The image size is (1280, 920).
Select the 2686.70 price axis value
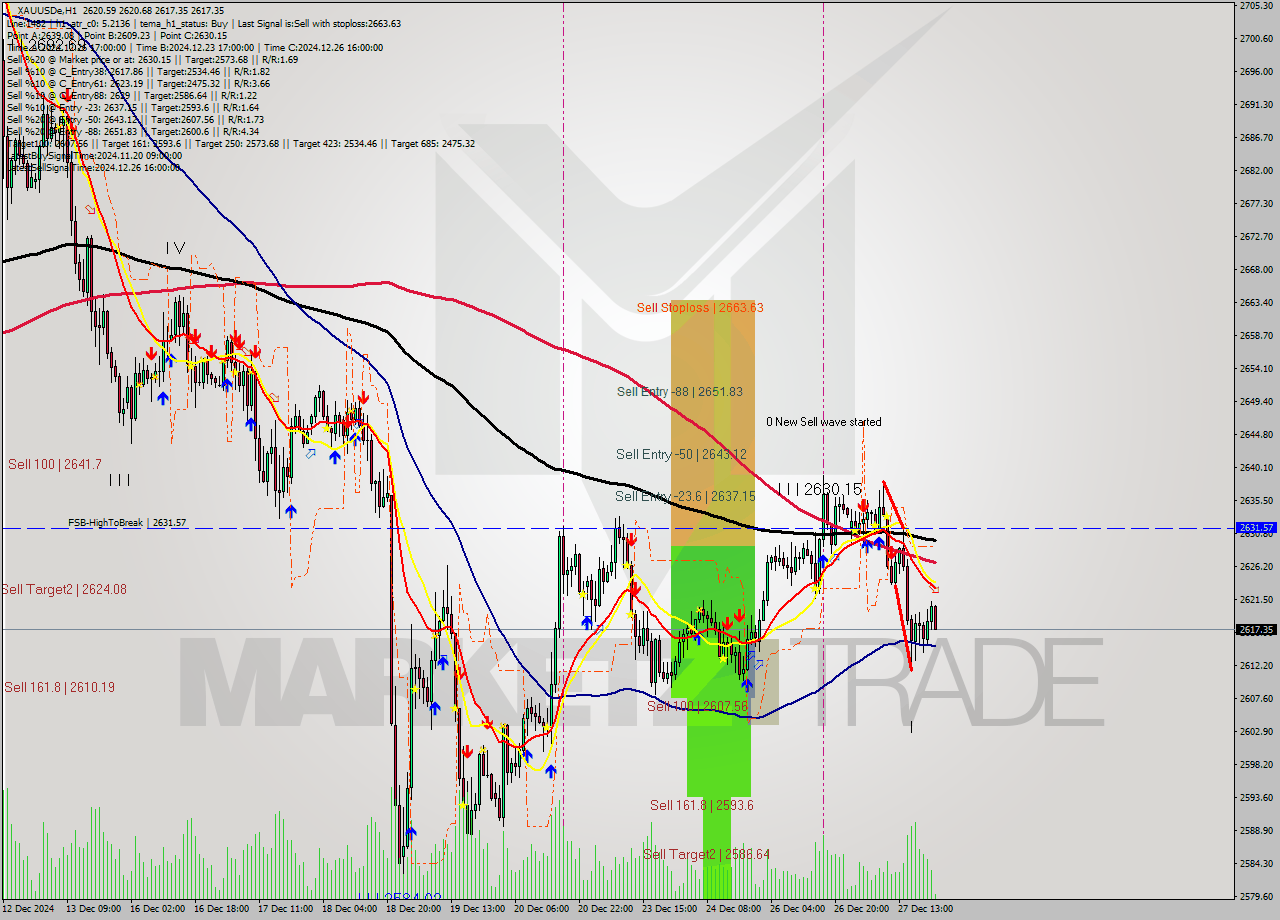coord(1256,138)
